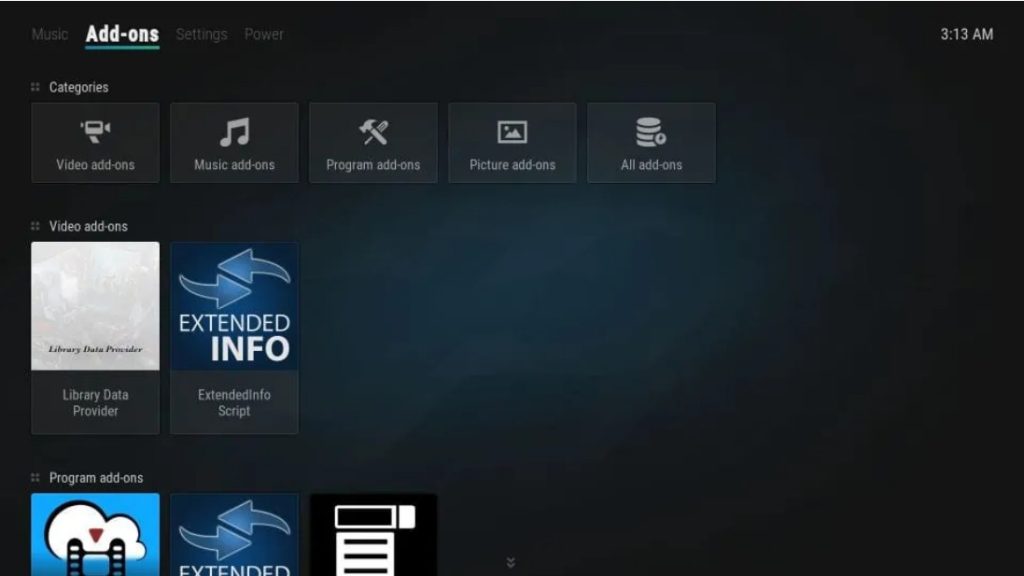The image size is (1024, 576).
Task: Click the double-chevron scroll down indicator
Action: pos(511,562)
